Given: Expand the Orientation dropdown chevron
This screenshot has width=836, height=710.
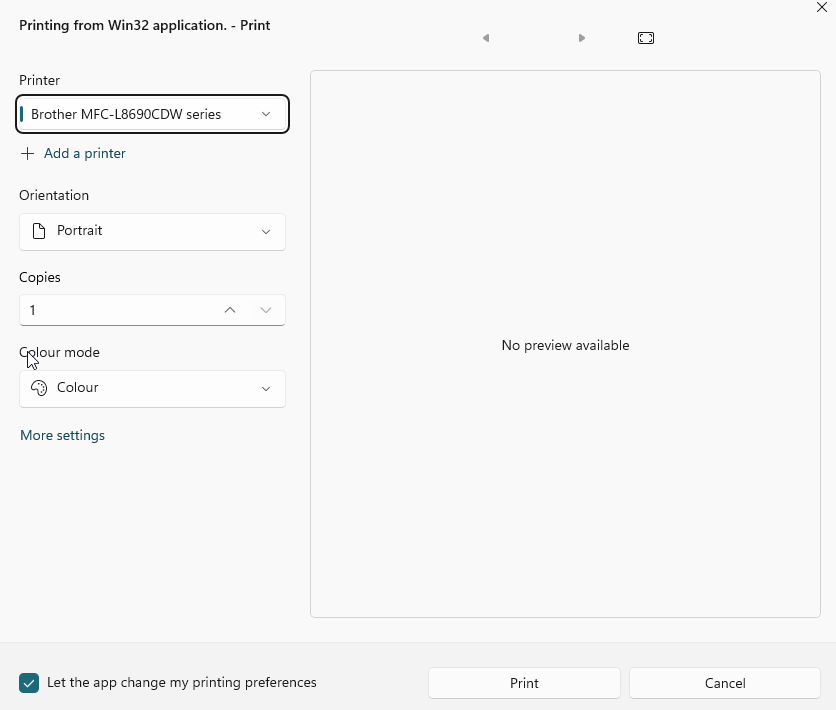Looking at the screenshot, I should [x=266, y=232].
